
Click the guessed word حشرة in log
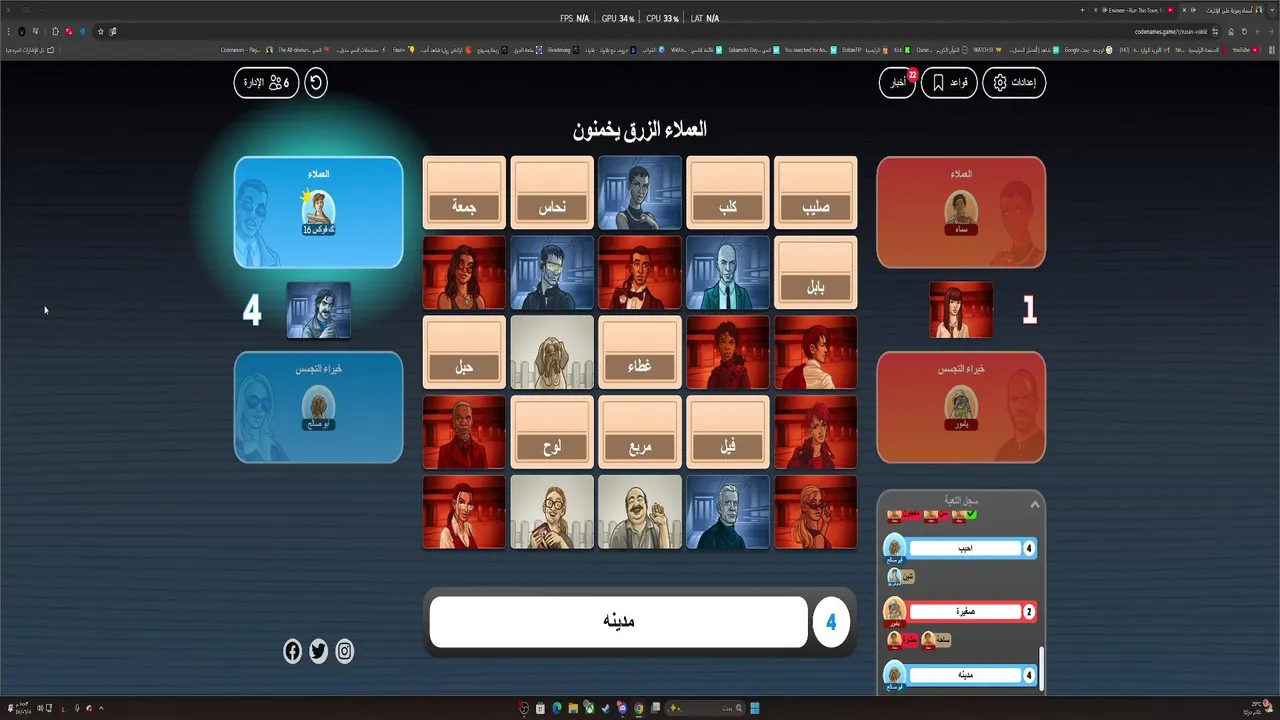pos(903,640)
